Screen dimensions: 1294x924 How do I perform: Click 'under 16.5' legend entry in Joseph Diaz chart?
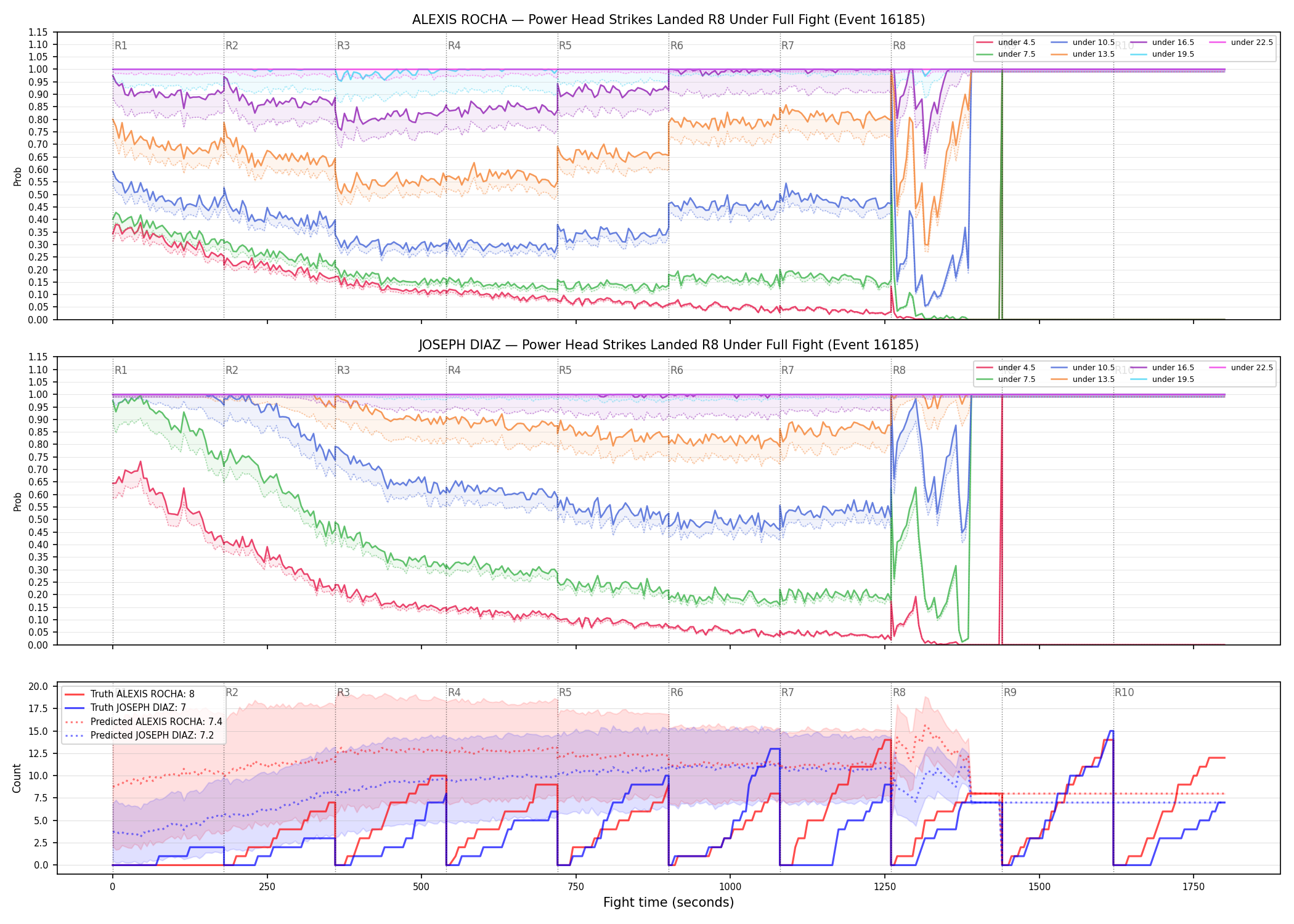1162,368
